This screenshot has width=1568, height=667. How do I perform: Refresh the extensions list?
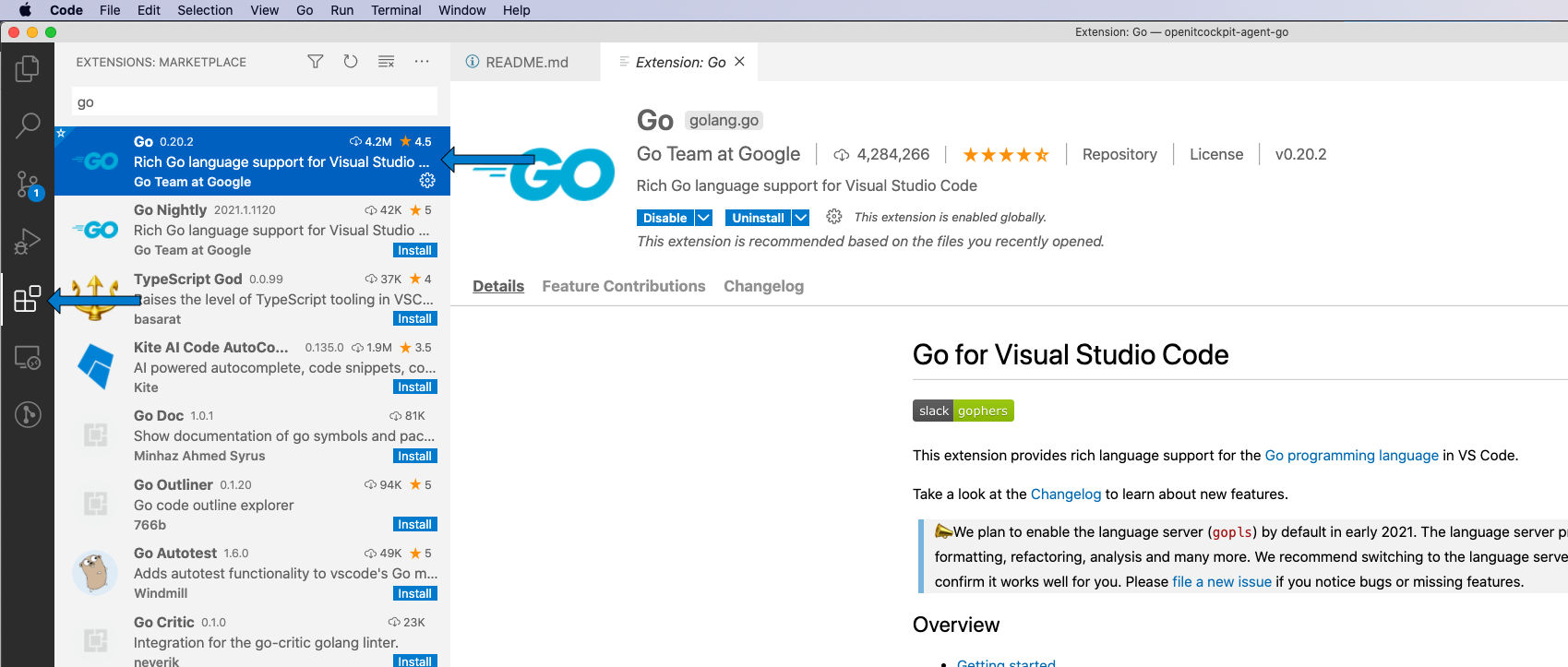[351, 62]
